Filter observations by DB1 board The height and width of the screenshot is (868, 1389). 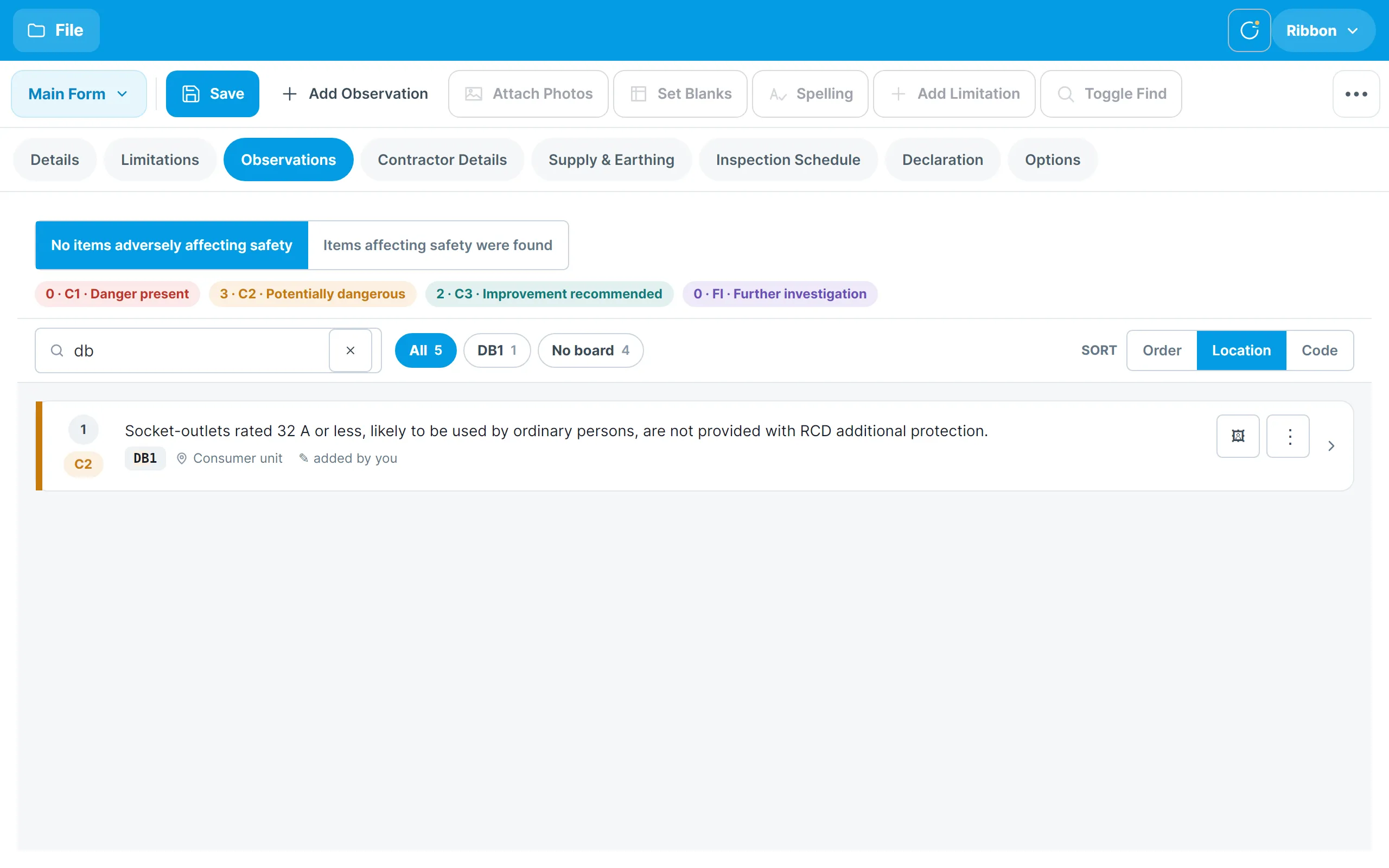(496, 350)
